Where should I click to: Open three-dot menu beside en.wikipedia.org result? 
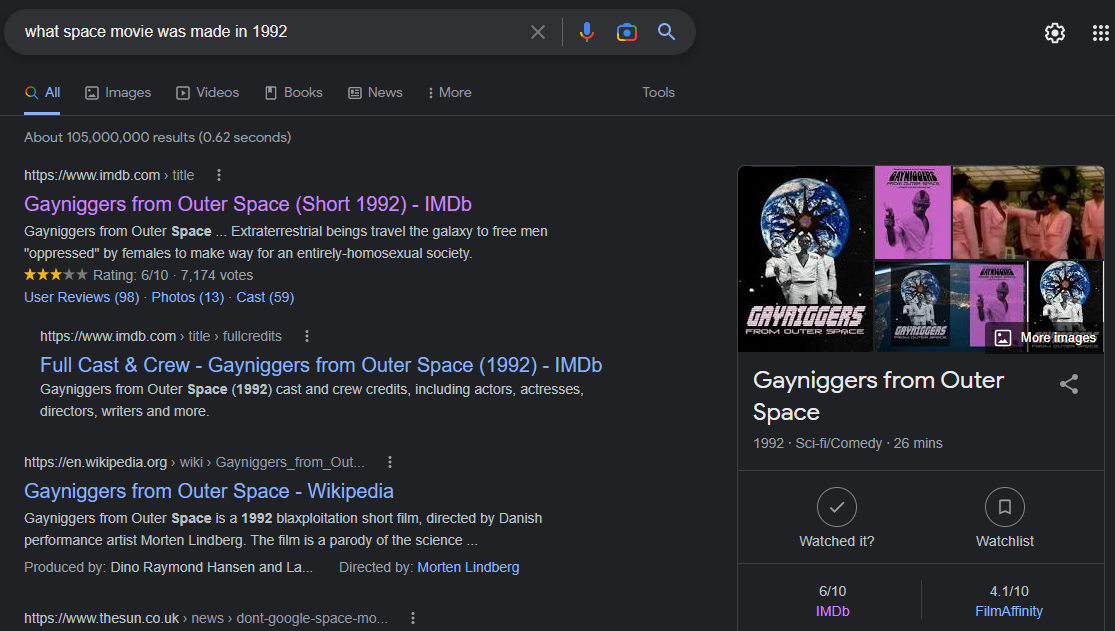[390, 462]
